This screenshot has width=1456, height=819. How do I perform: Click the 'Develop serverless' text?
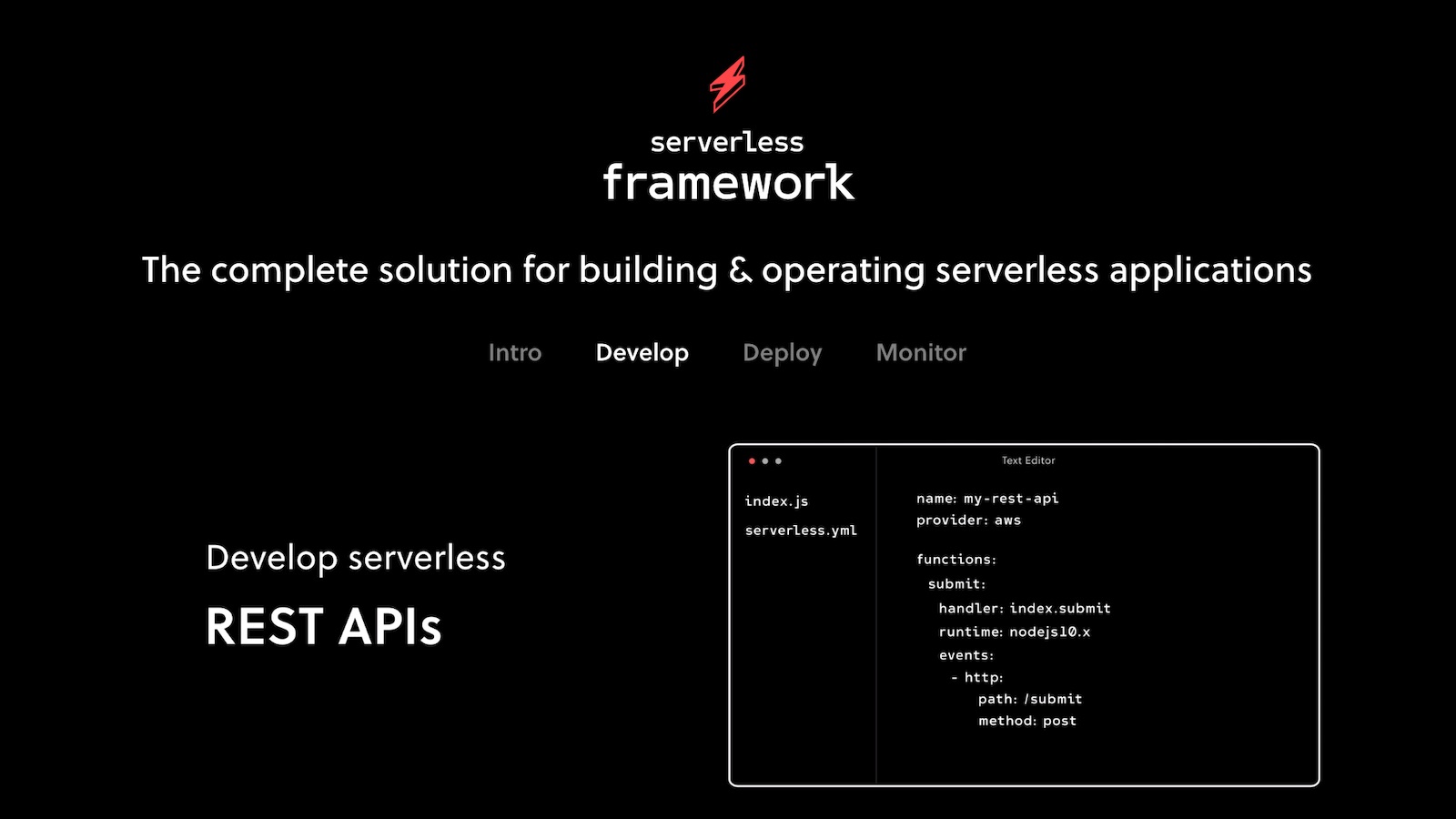pyautogui.click(x=356, y=559)
